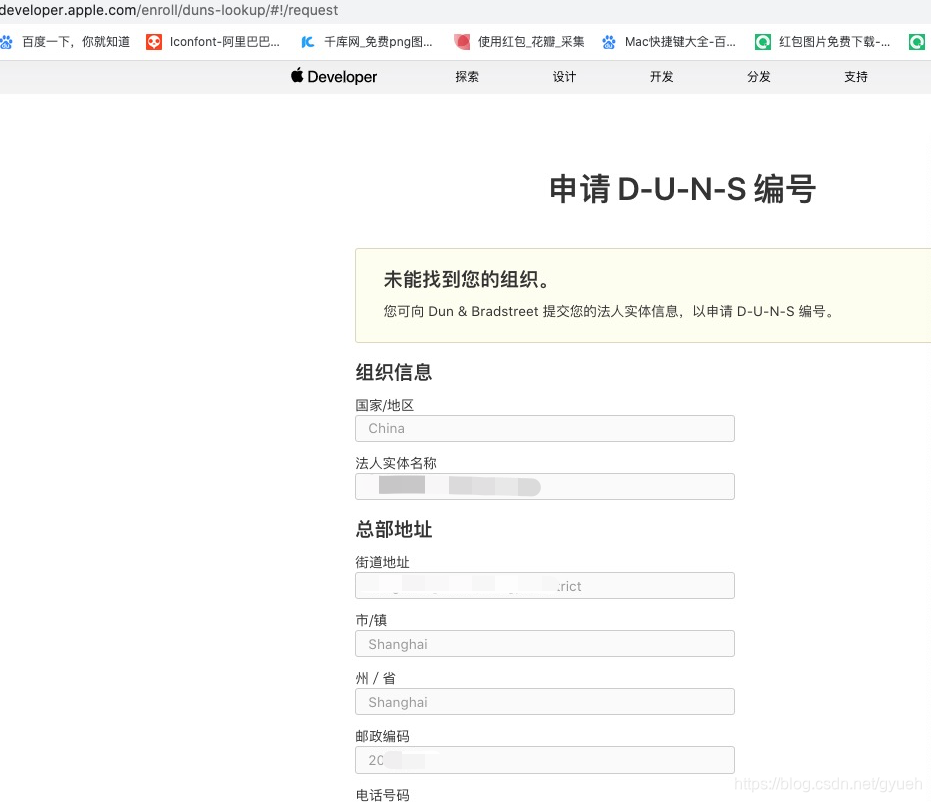Click the 花瓣 red bookmark favicon
Image resolution: width=931 pixels, height=802 pixels.
(x=462, y=42)
